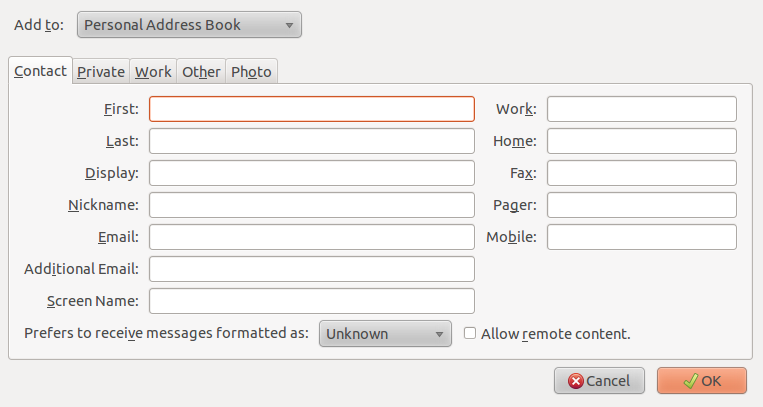Confirm the new contact with OK
763x407 pixels.
(x=701, y=381)
